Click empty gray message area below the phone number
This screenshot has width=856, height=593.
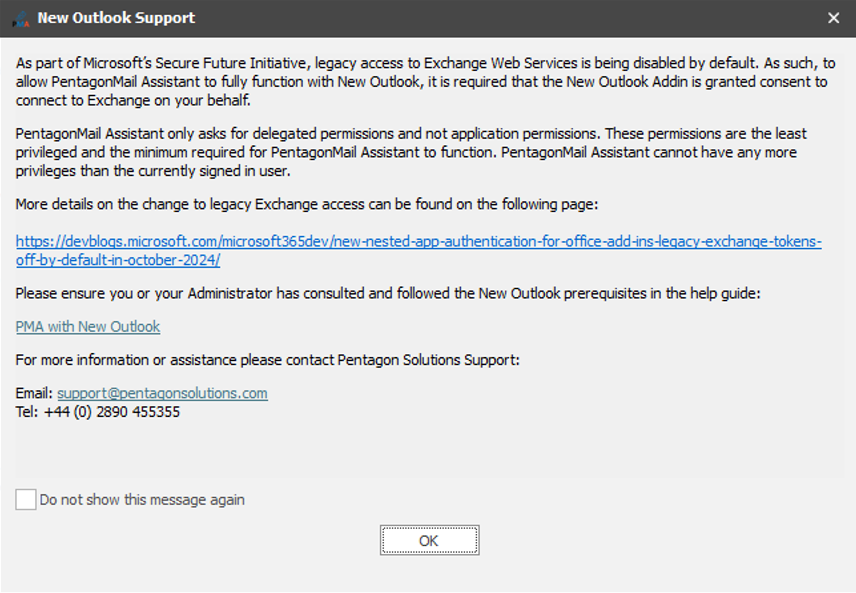pos(428,445)
